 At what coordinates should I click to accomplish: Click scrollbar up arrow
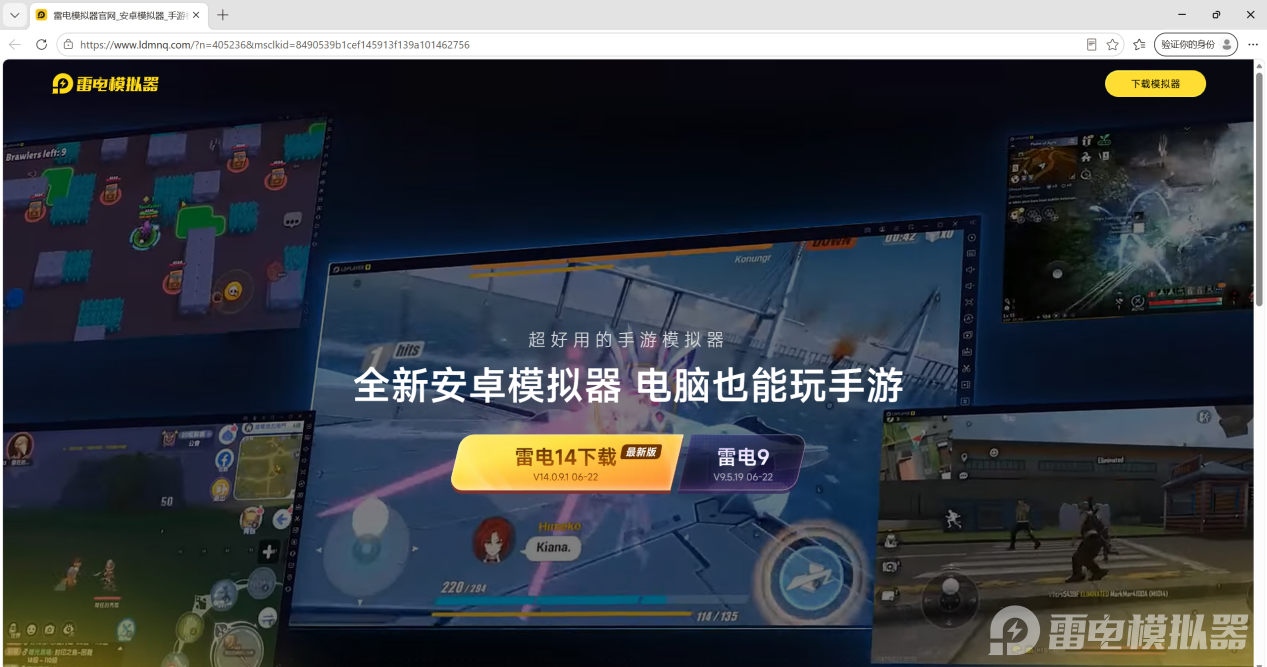(1259, 65)
